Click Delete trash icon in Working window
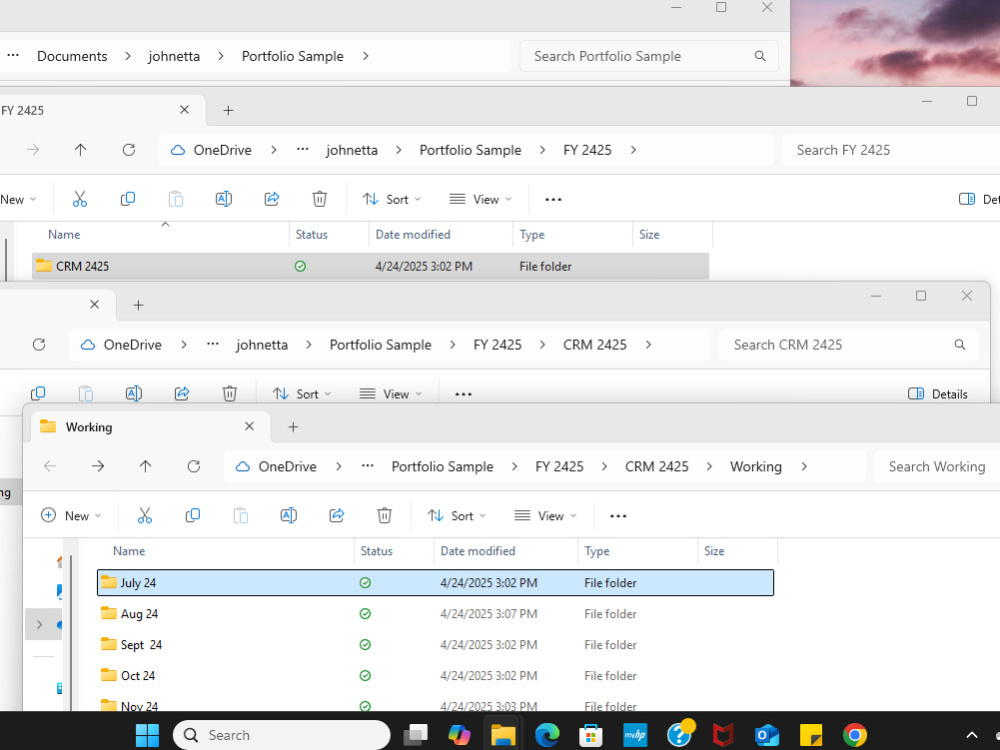 [385, 515]
